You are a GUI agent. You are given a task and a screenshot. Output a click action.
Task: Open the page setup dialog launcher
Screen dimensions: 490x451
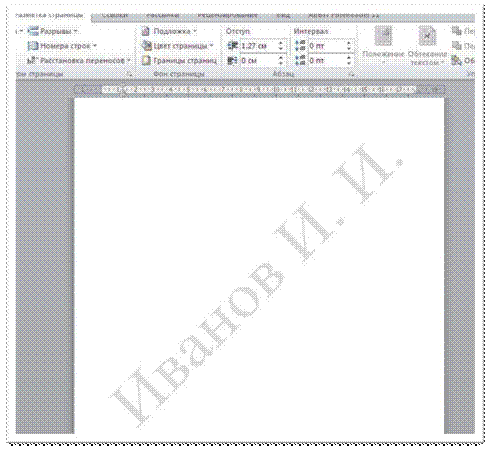pyautogui.click(x=129, y=74)
